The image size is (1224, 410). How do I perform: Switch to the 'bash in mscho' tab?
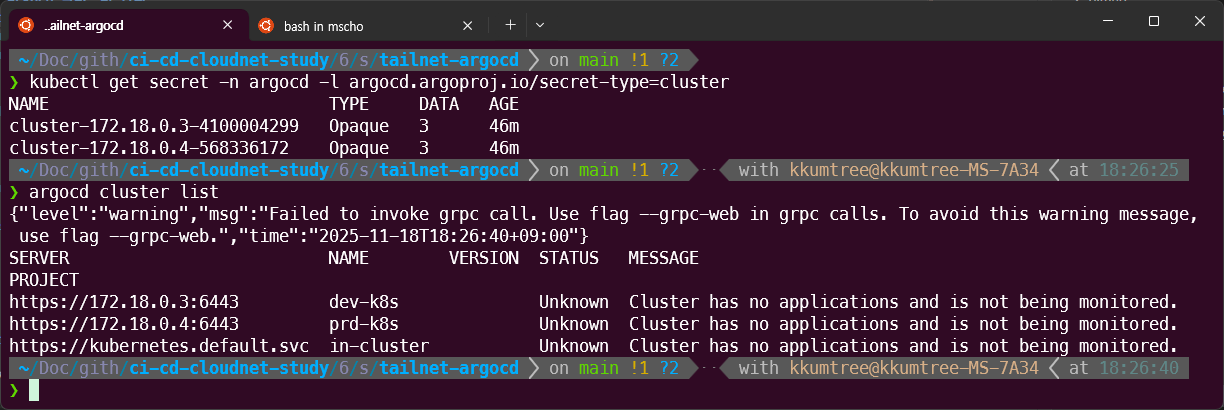364,24
